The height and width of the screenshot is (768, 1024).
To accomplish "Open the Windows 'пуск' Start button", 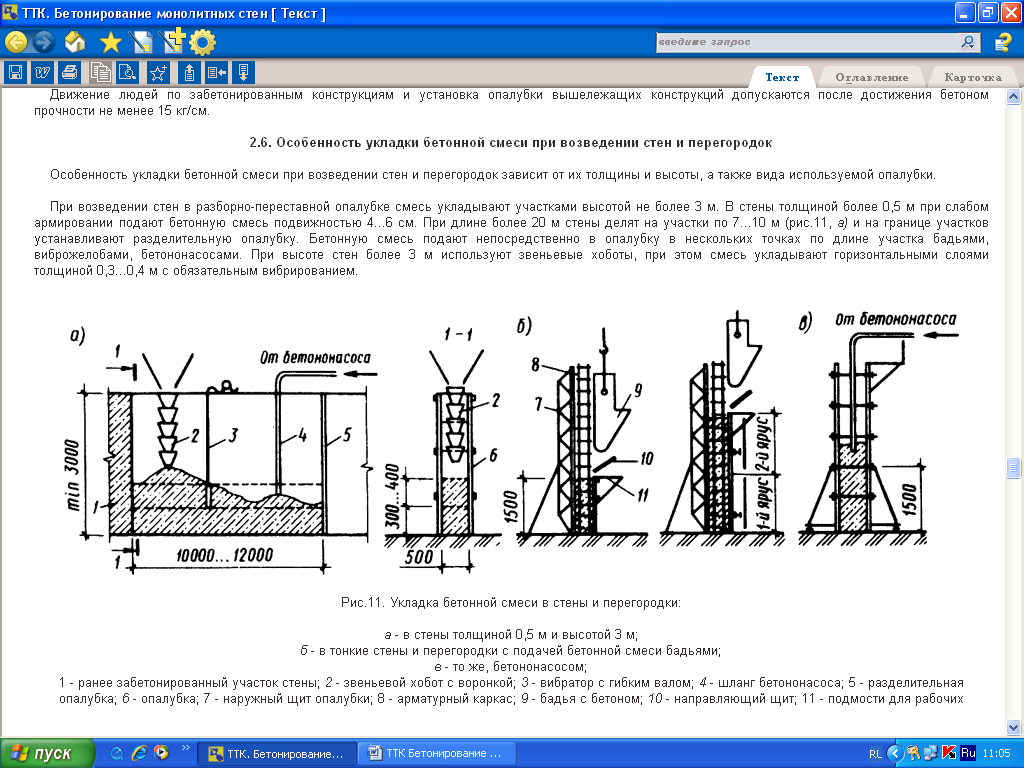I will coord(47,754).
